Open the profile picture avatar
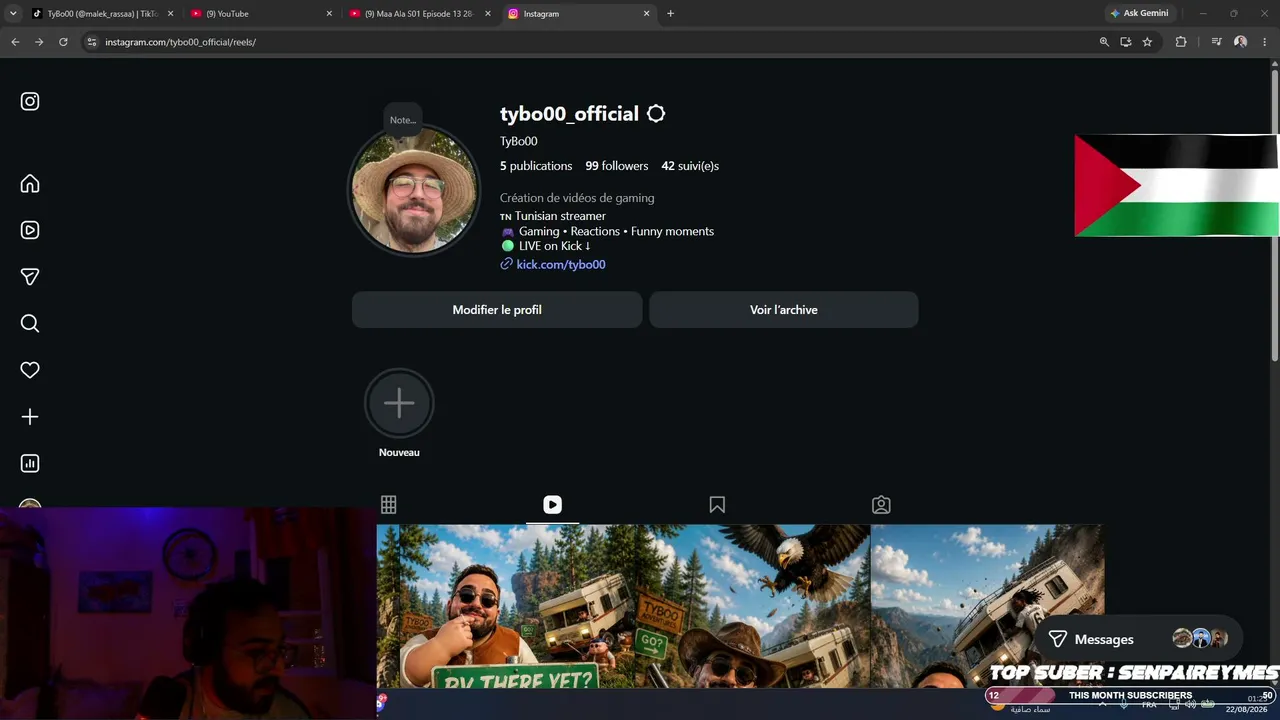The height and width of the screenshot is (720, 1280). pos(414,190)
